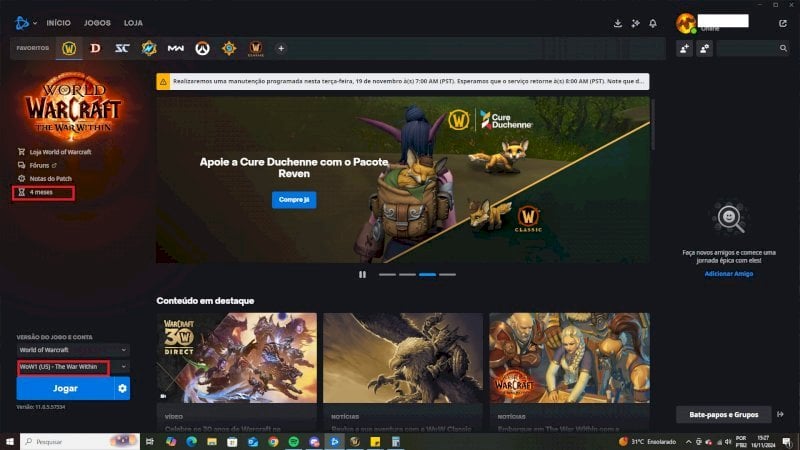Pop out the social panel window
This screenshot has height=450, width=800.
pos(783,23)
